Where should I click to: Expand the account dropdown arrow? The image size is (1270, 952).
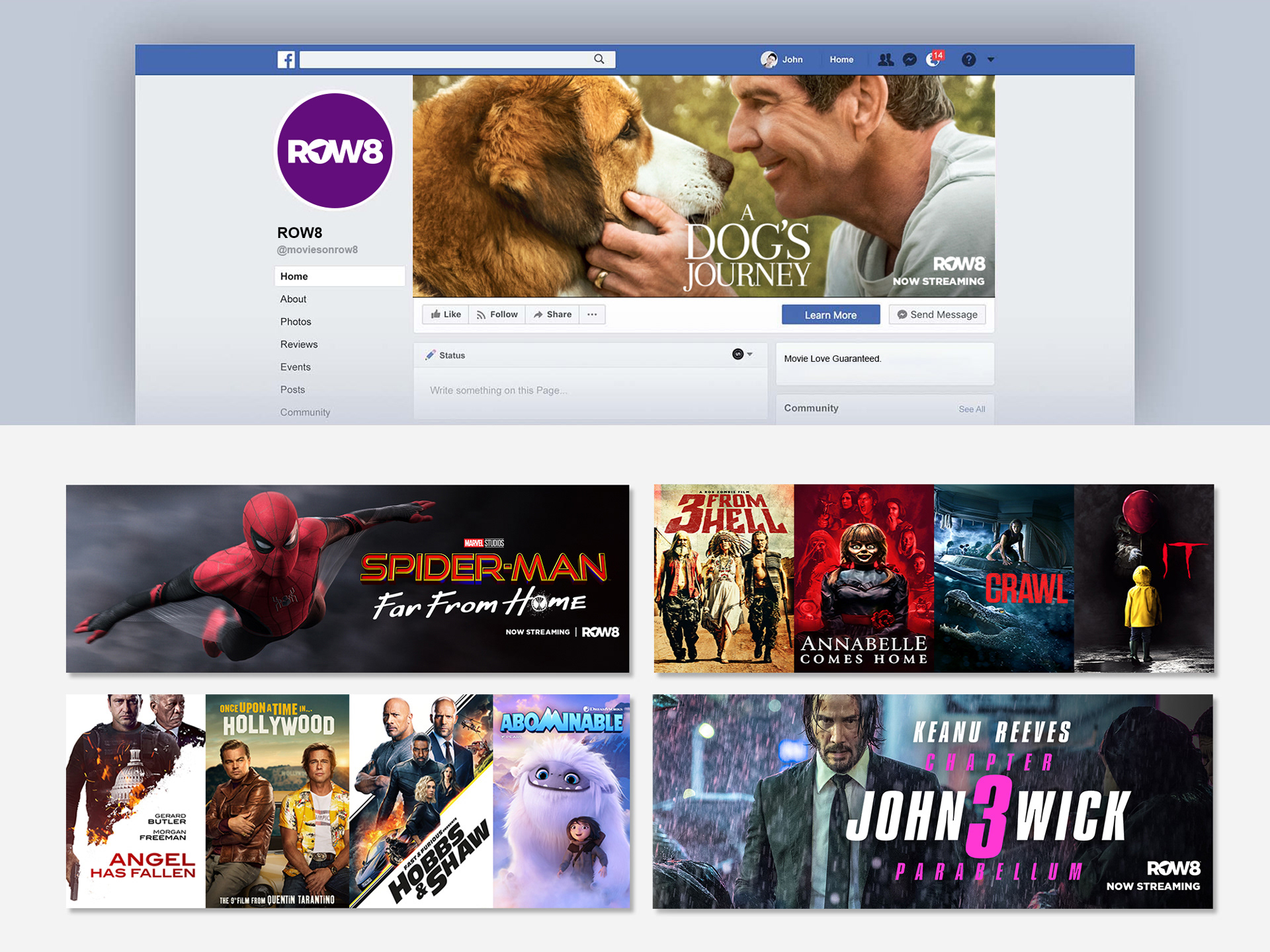[x=991, y=59]
